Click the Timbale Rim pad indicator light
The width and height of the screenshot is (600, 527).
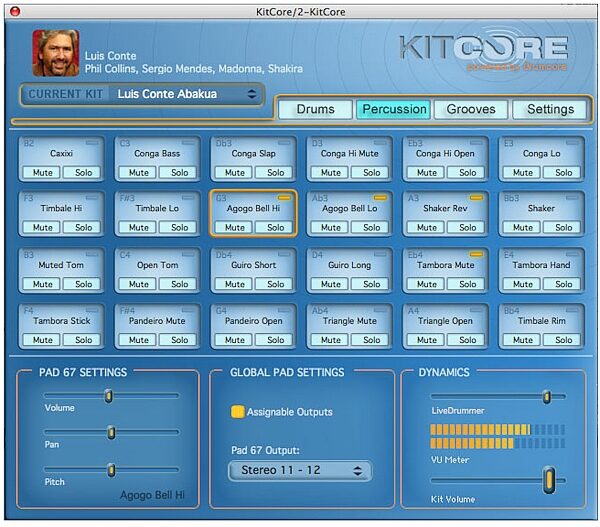coord(572,310)
